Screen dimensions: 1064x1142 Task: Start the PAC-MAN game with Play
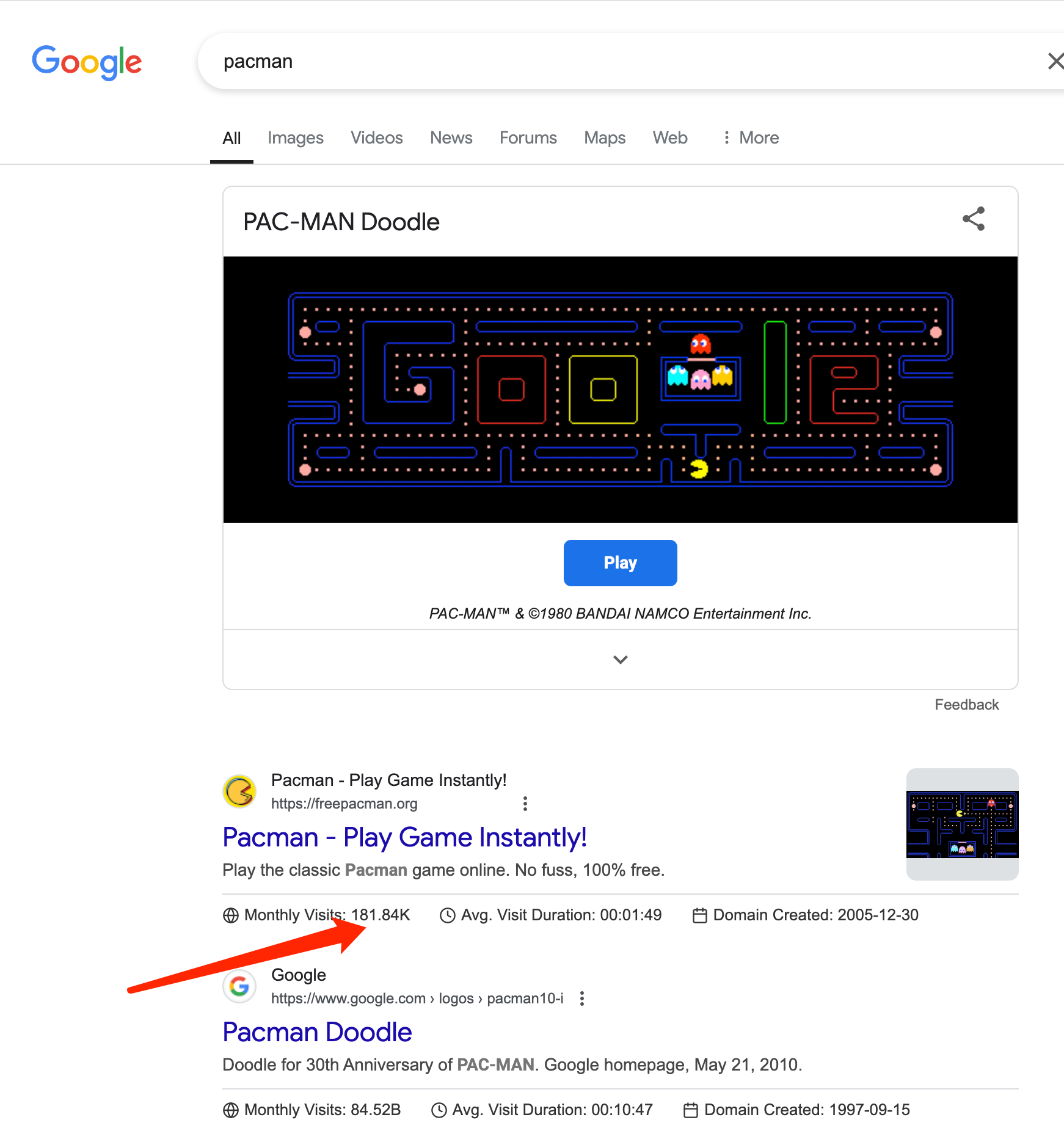621,563
